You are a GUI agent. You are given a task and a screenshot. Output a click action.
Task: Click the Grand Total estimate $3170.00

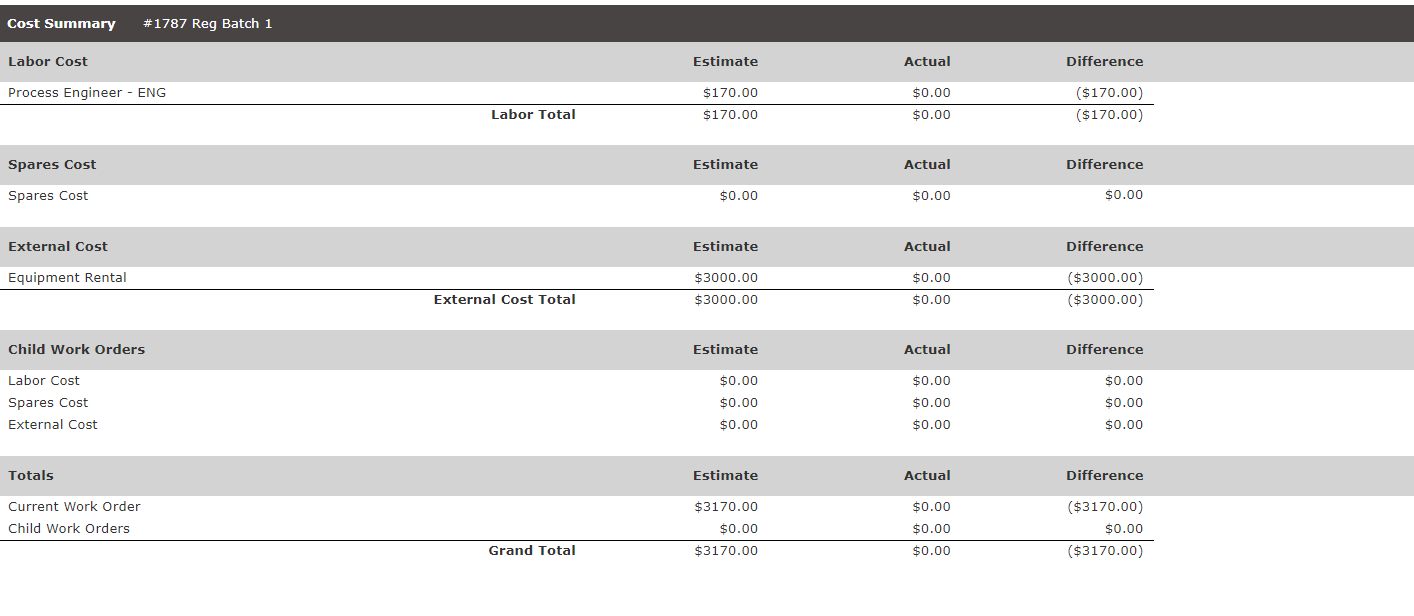pos(726,551)
